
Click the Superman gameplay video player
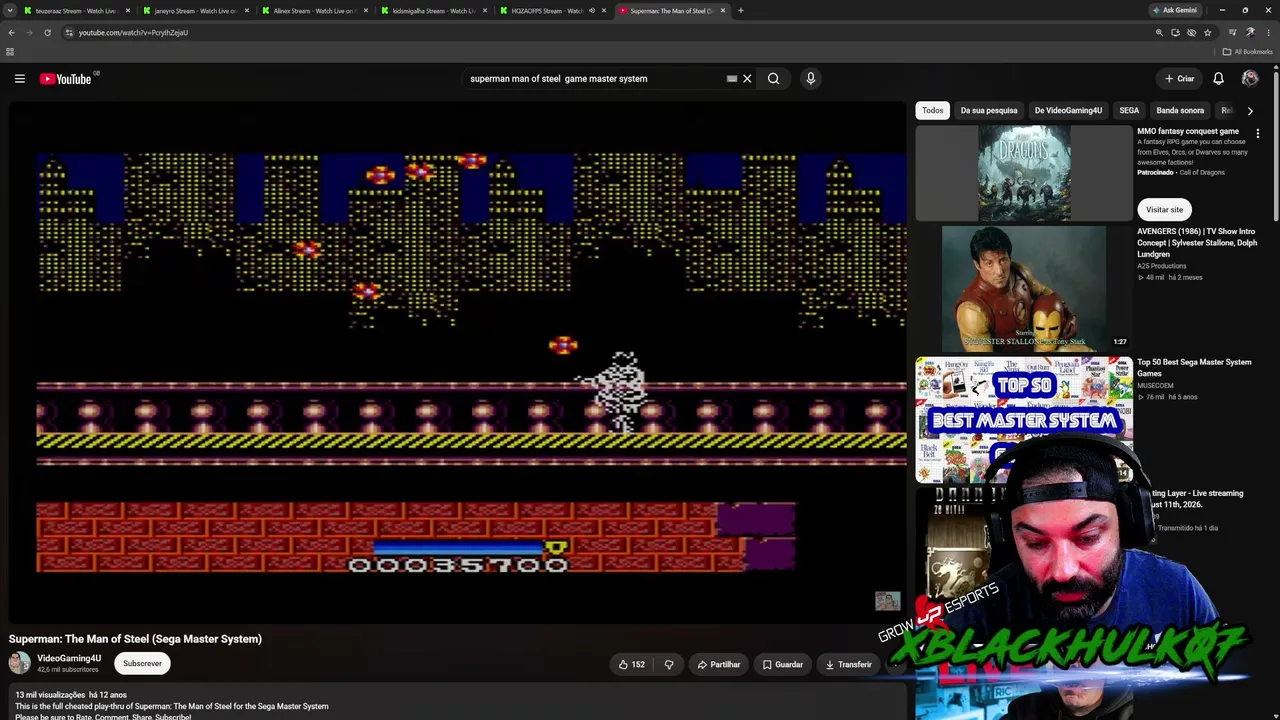point(458,362)
